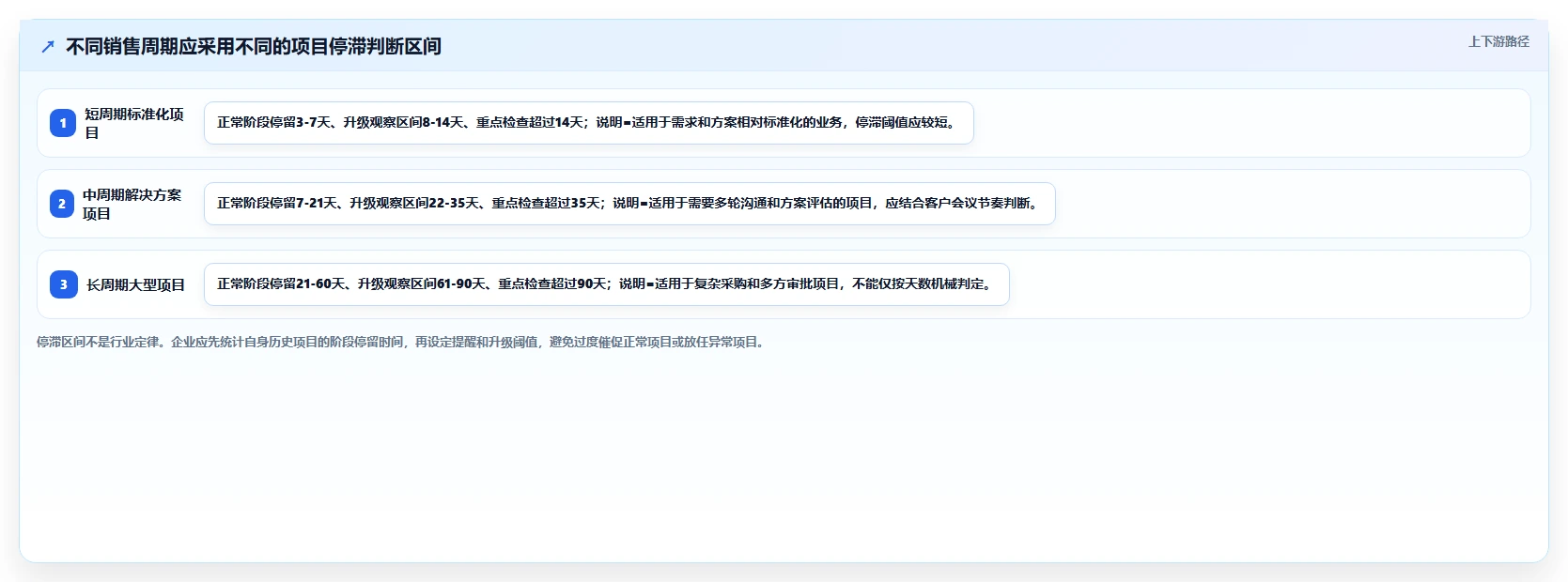Select the 长周期大型项目 label

click(x=136, y=284)
